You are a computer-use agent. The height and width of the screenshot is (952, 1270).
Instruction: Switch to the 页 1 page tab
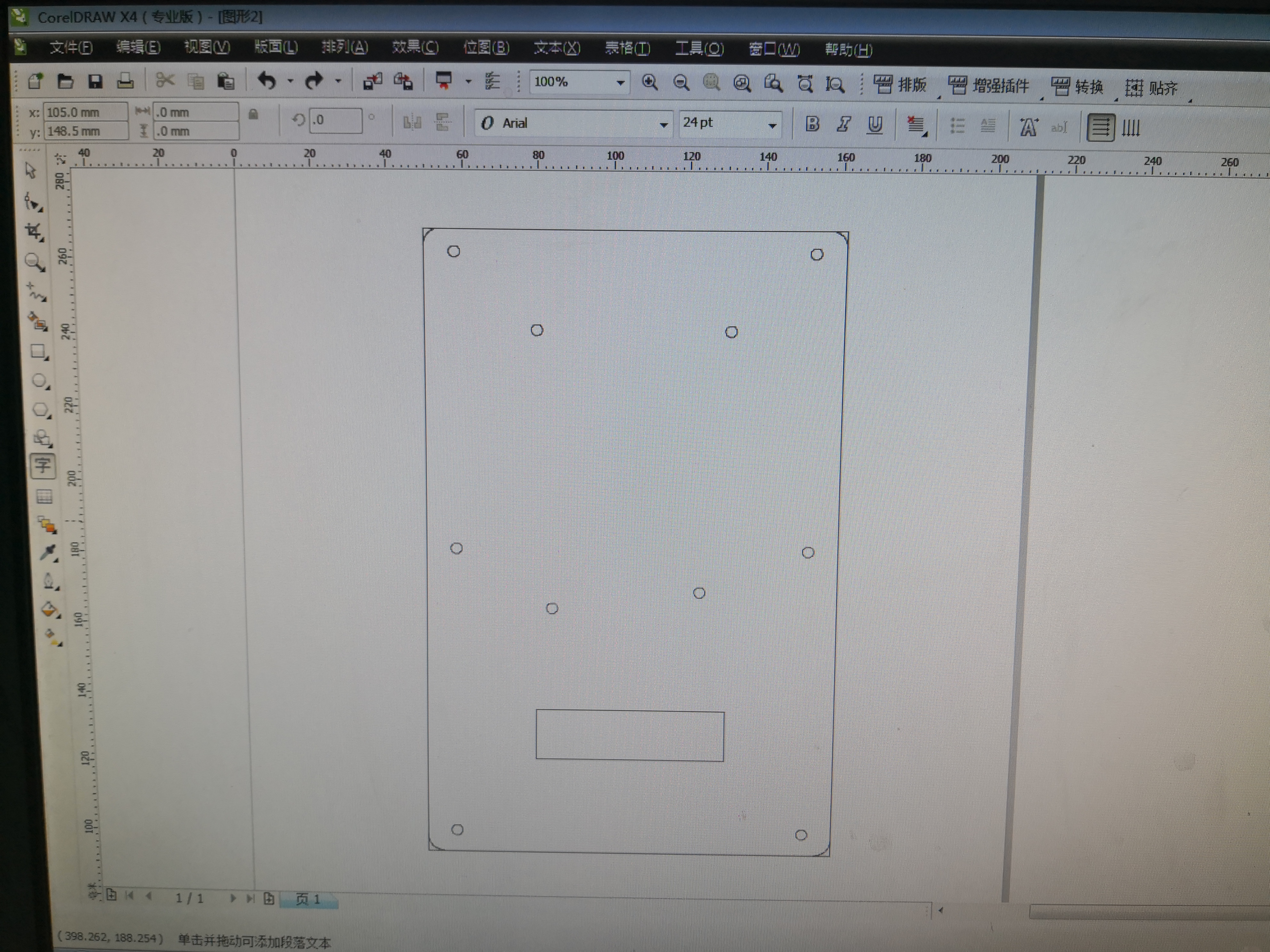[x=308, y=899]
